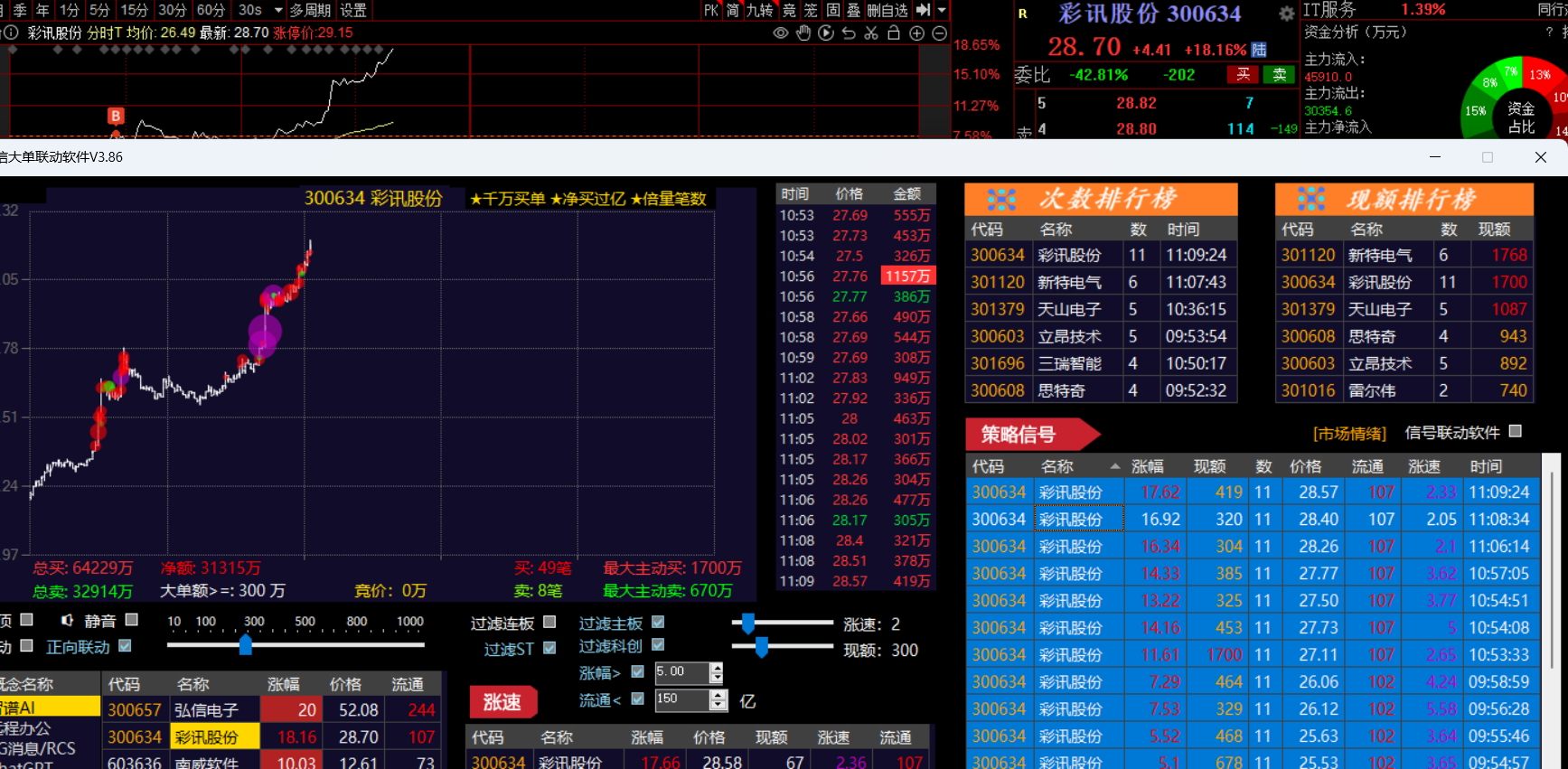Click the minus zoom-out icon above the chart
1568x769 pixels.
(940, 33)
